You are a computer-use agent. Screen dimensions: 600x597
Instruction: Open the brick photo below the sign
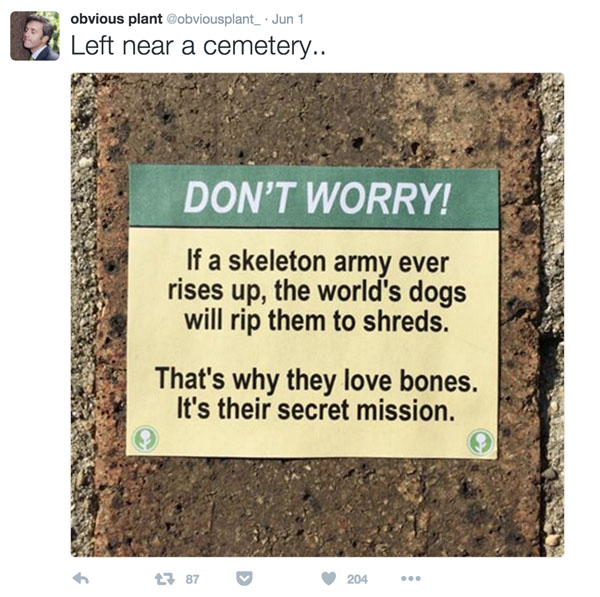pyautogui.click(x=316, y=506)
